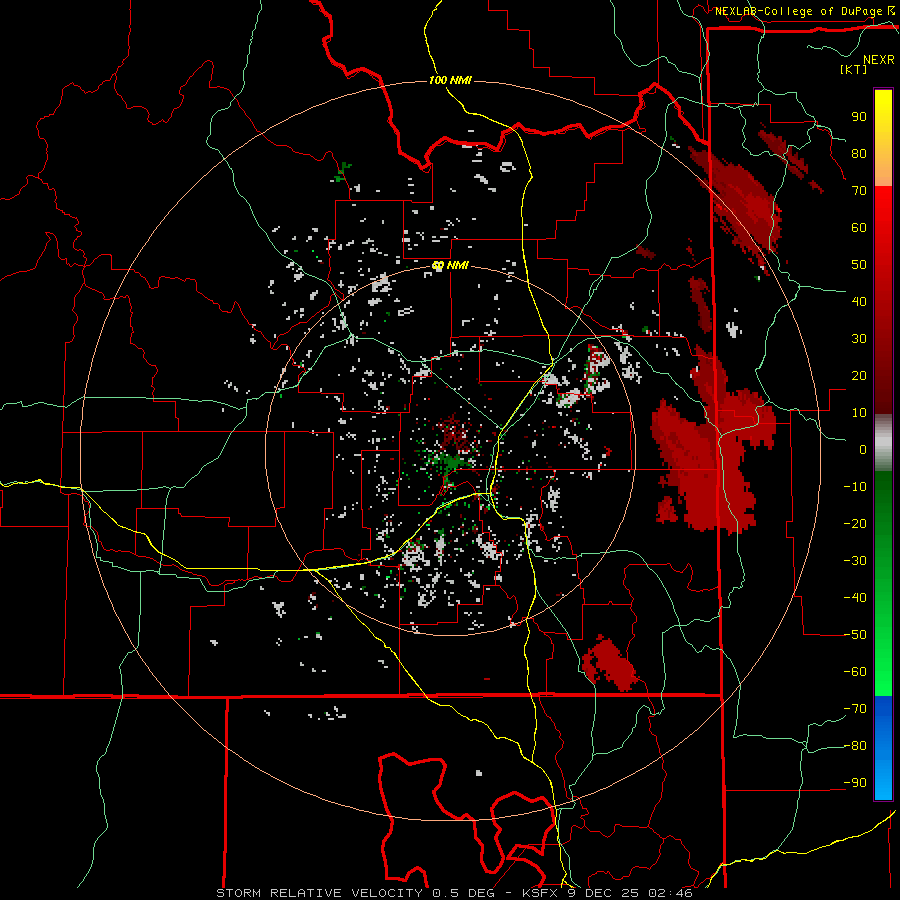The height and width of the screenshot is (900, 900).
Task: Click the "02:46" timestamp
Action: click(670, 893)
